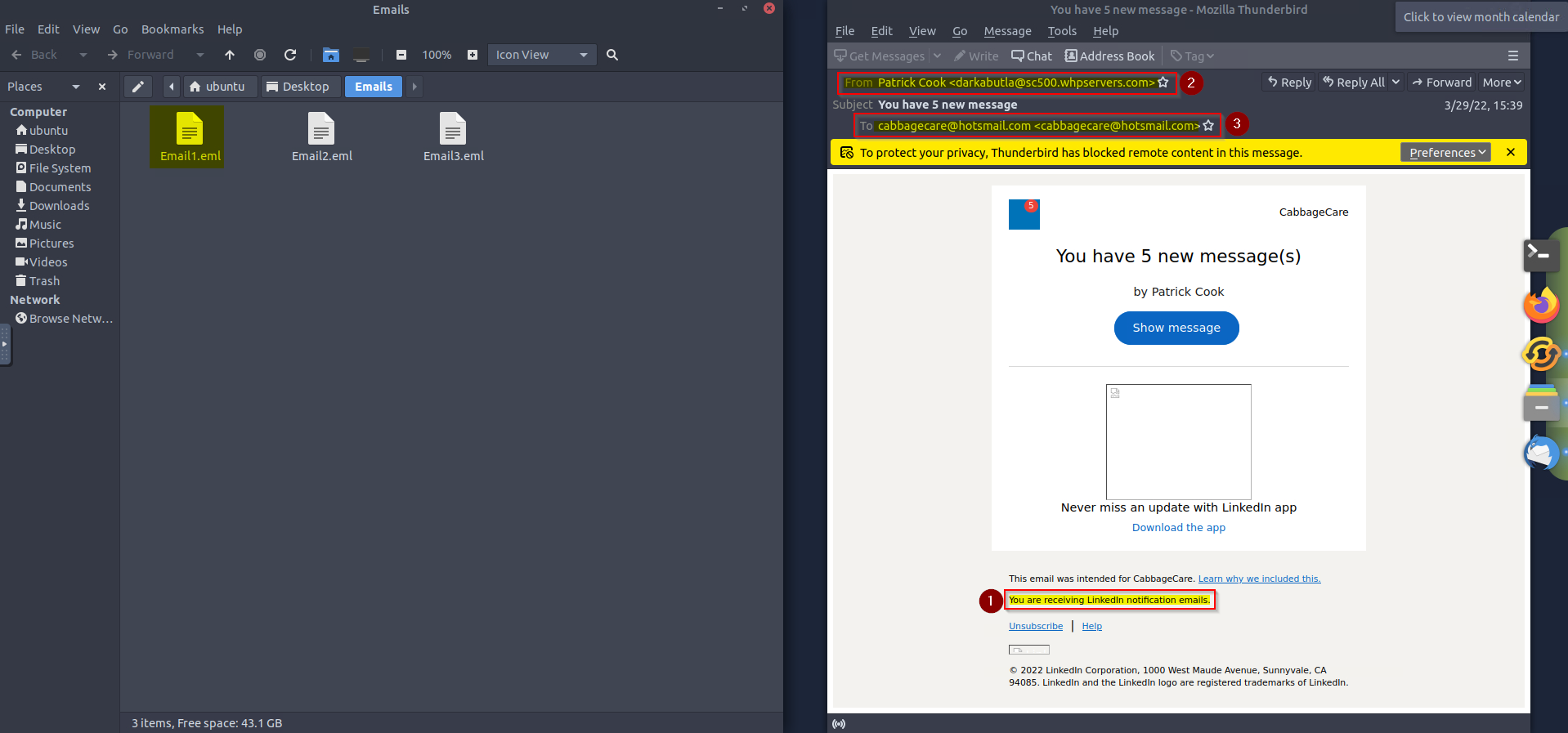Launch Firefox from the dock
The image size is (1568, 733).
point(1542,305)
